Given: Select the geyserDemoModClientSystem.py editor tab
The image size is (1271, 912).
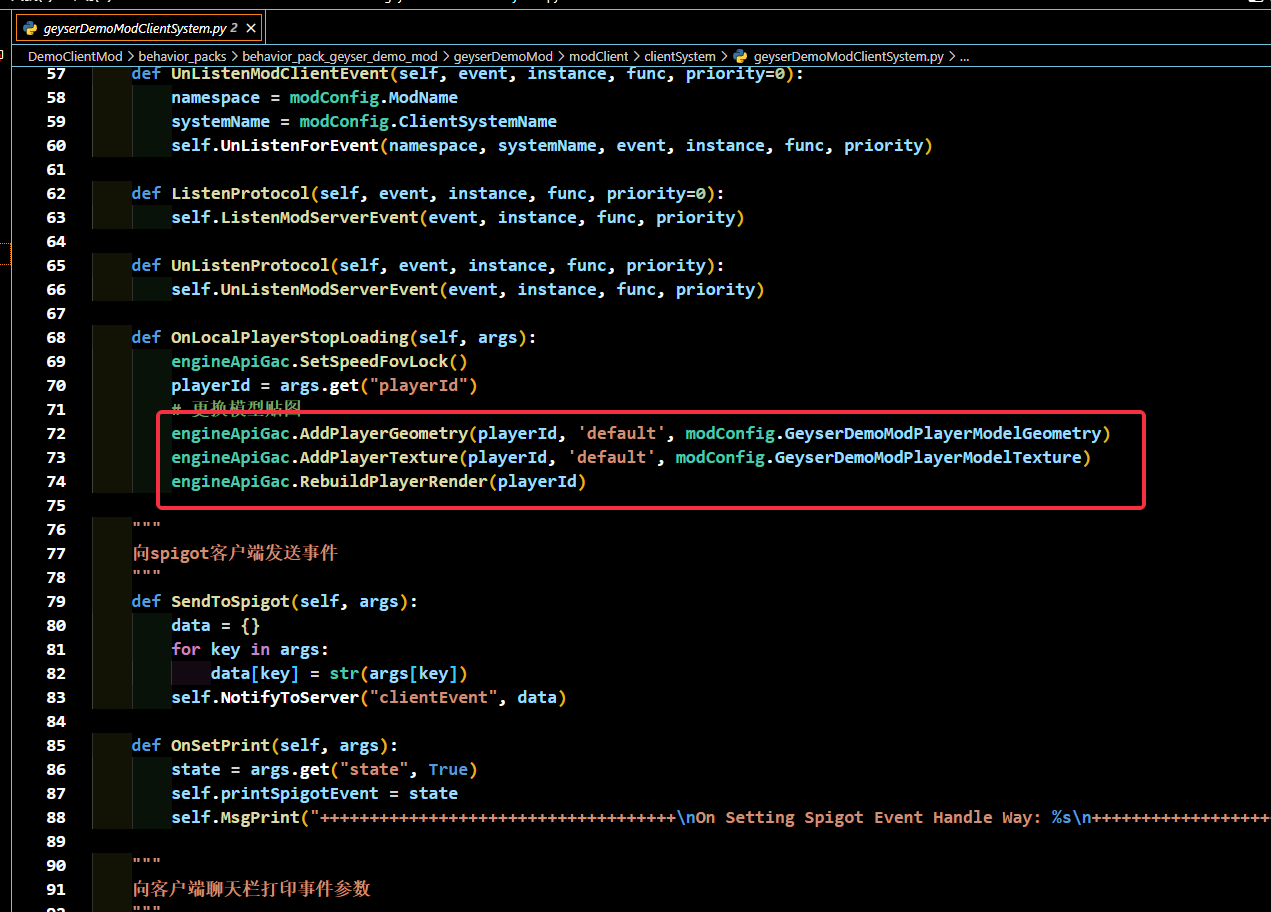Looking at the screenshot, I should (140, 28).
